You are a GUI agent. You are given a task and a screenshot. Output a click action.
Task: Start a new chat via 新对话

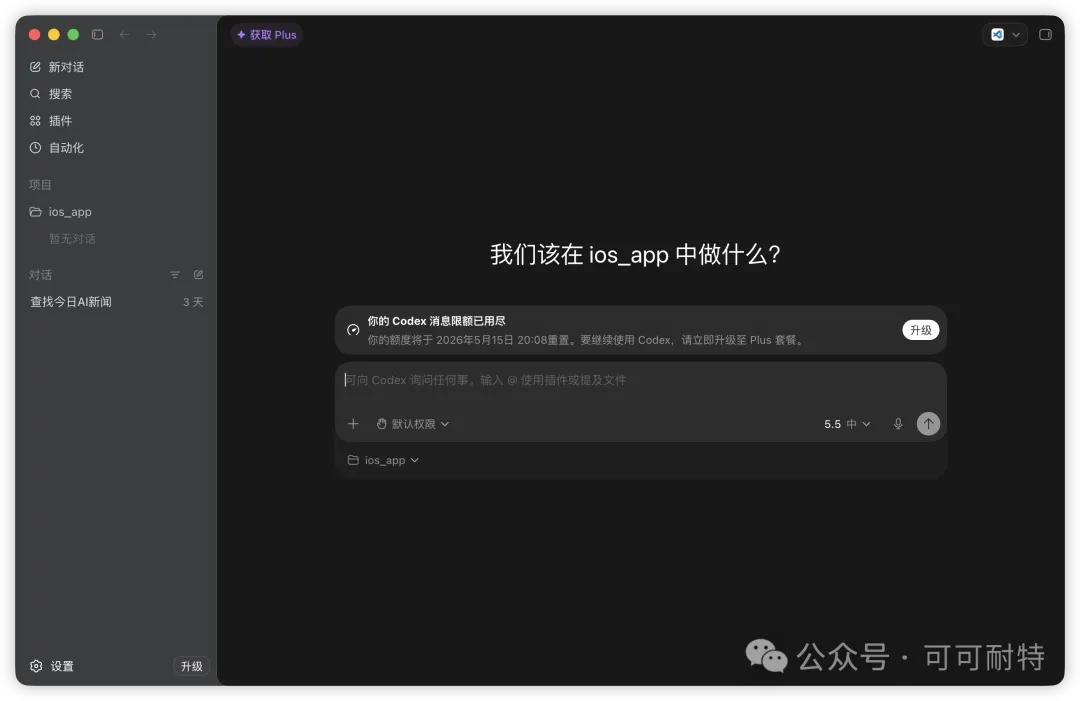[x=56, y=67]
